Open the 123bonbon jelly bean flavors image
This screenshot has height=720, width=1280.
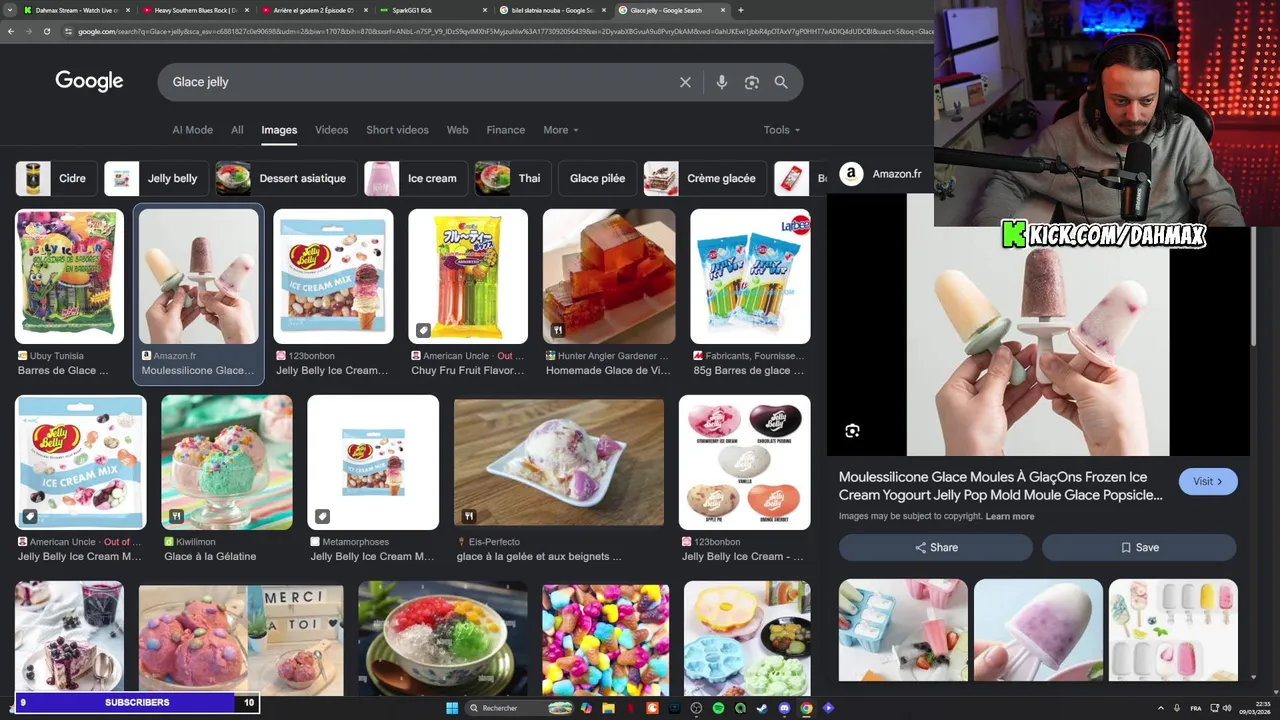click(x=745, y=462)
